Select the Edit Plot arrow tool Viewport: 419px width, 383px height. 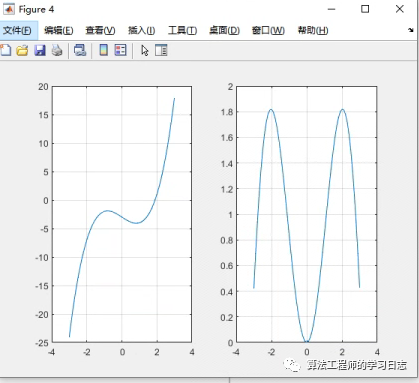pyautogui.click(x=144, y=50)
